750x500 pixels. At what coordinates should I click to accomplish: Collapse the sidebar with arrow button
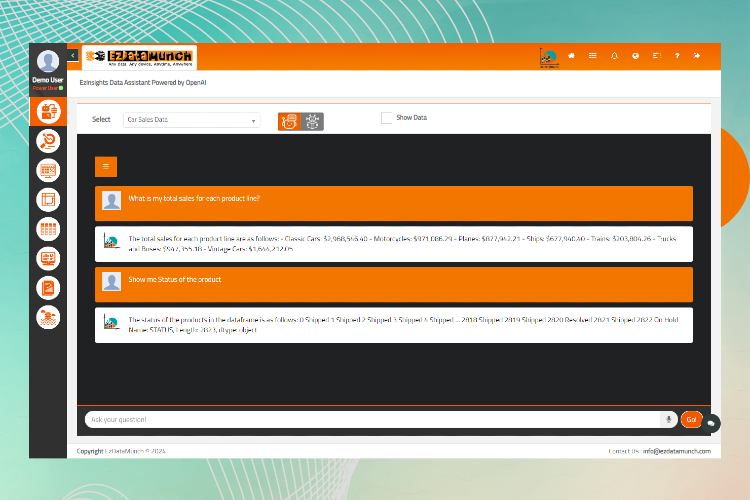73,56
